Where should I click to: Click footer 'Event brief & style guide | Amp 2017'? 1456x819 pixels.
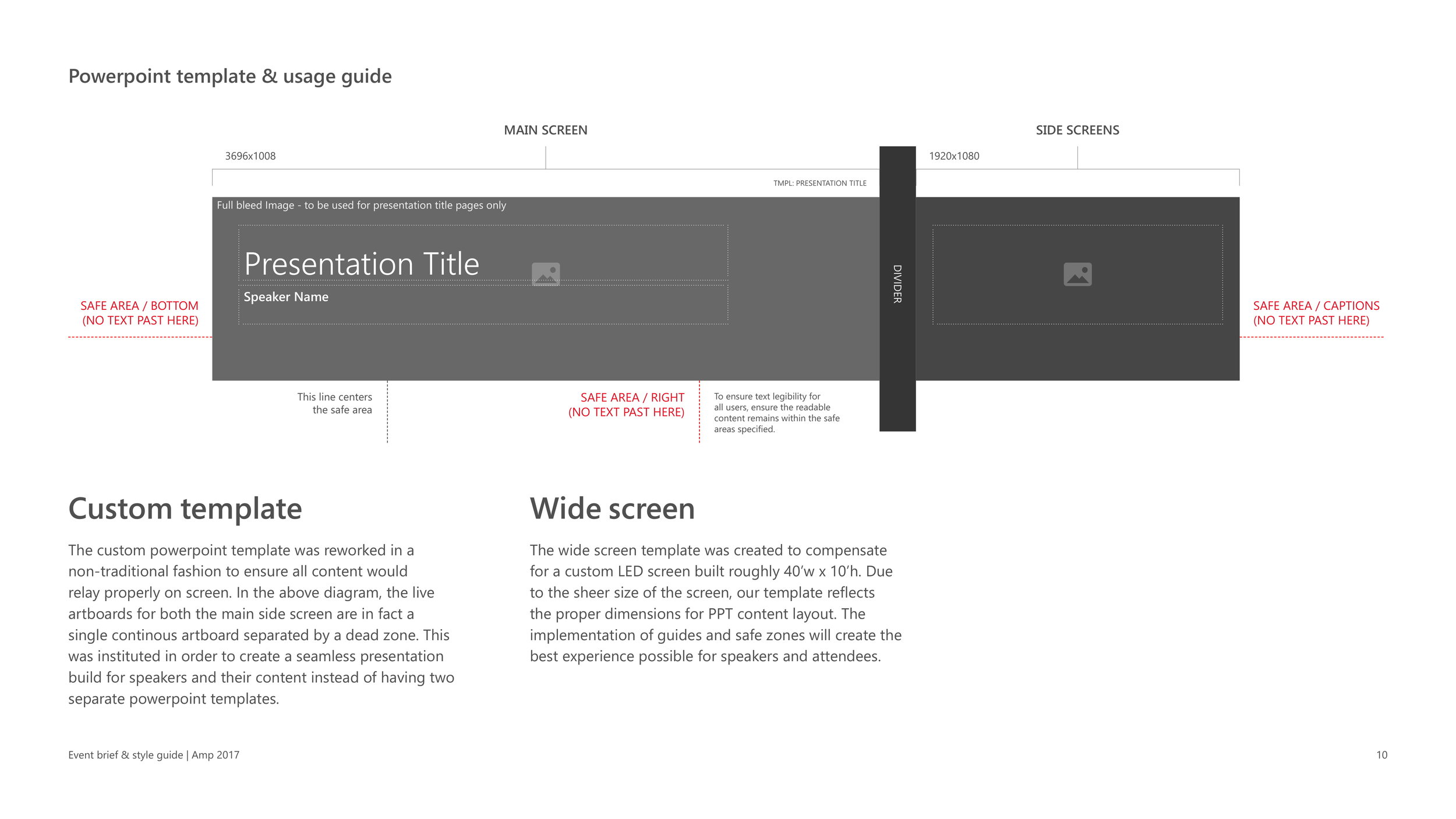point(154,755)
